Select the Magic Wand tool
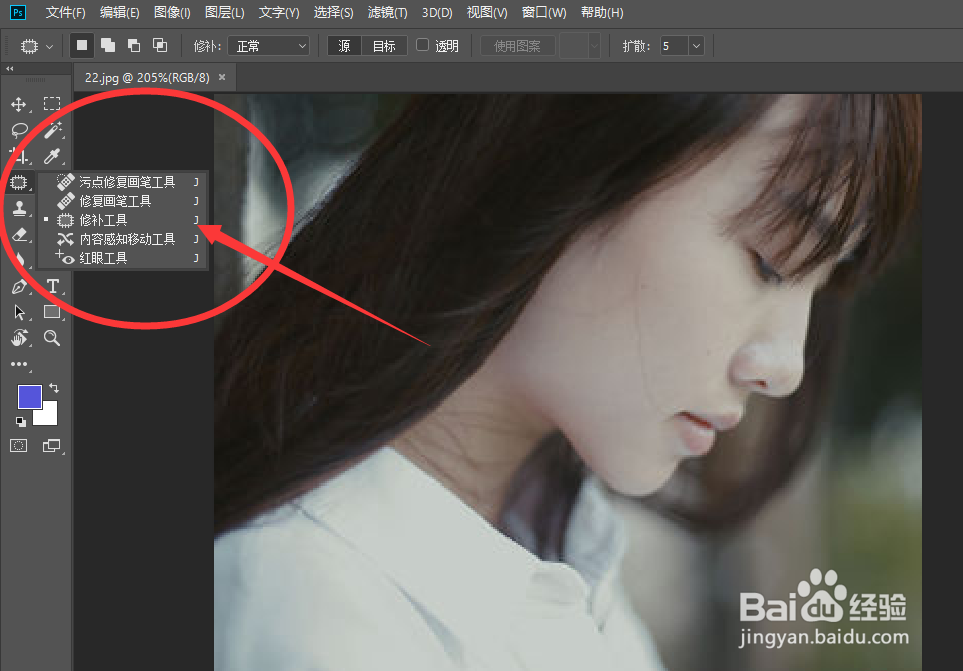 pyautogui.click(x=52, y=130)
